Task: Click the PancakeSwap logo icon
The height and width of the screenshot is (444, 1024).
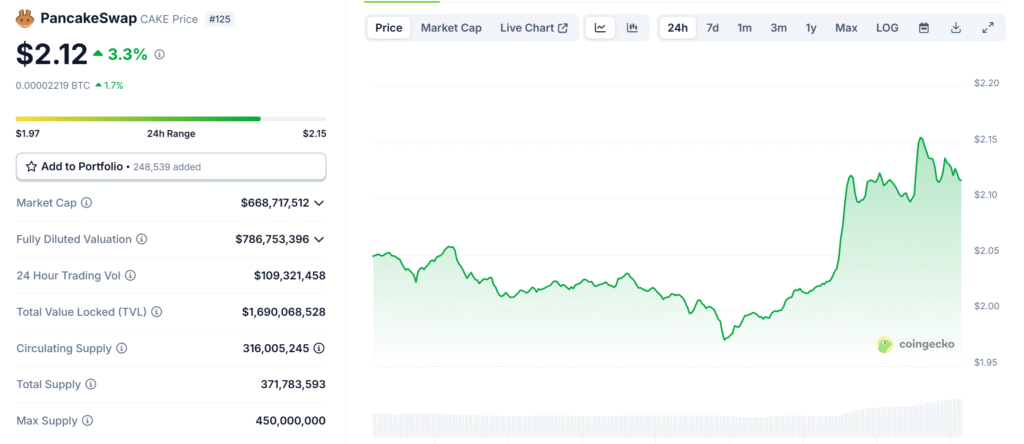Action: [x=26, y=19]
